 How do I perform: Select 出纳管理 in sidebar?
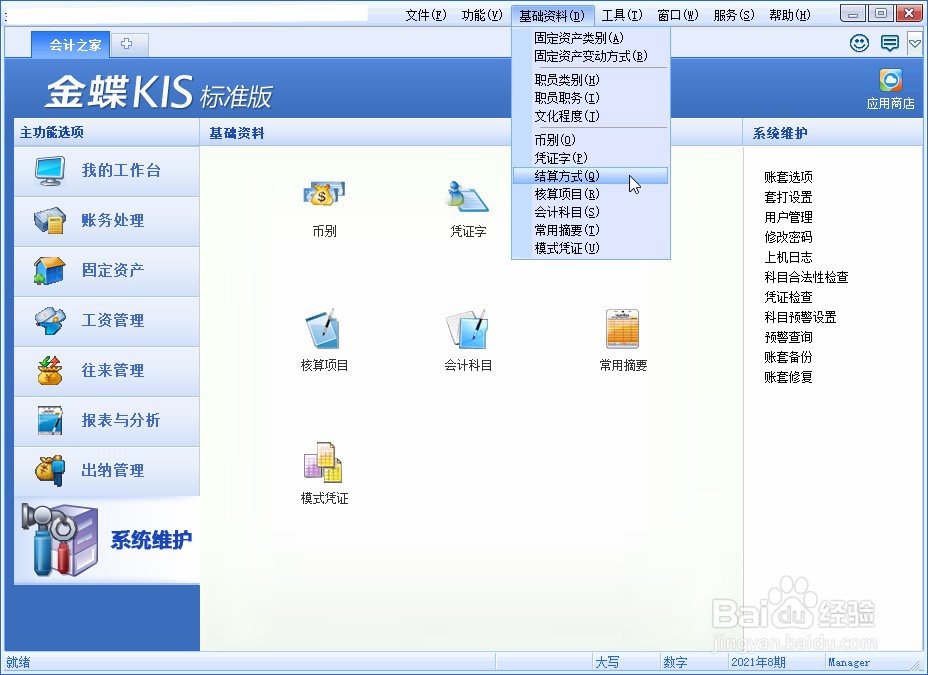(x=107, y=470)
